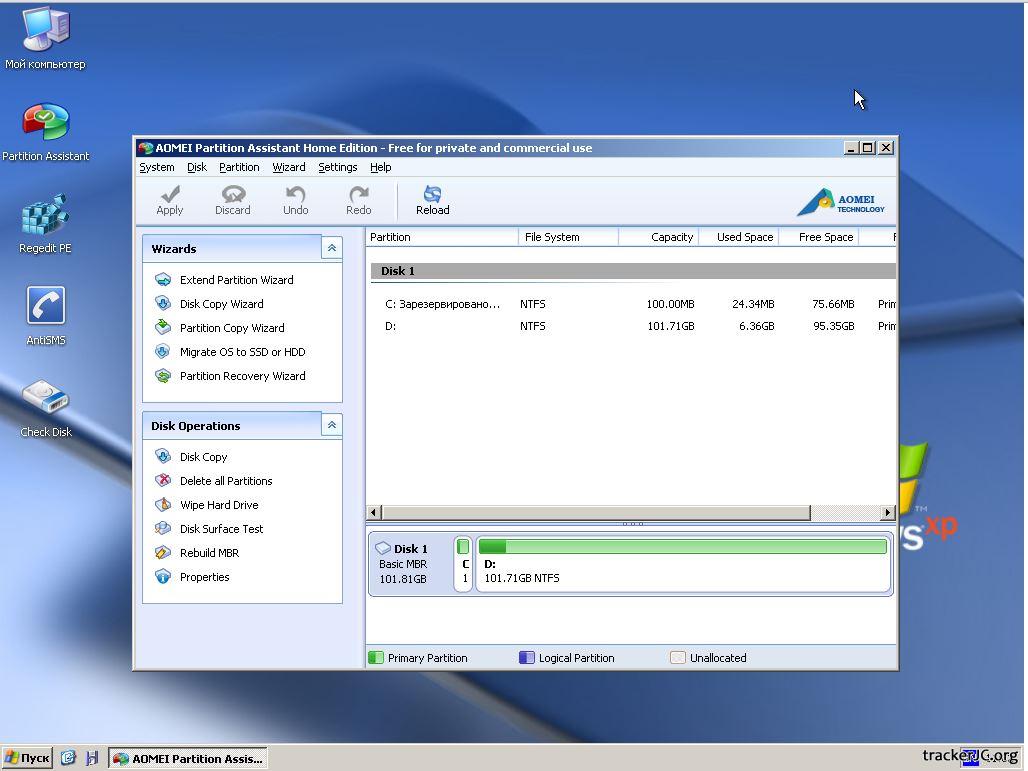The height and width of the screenshot is (771, 1028).
Task: Open the Settings menu
Action: click(x=337, y=167)
